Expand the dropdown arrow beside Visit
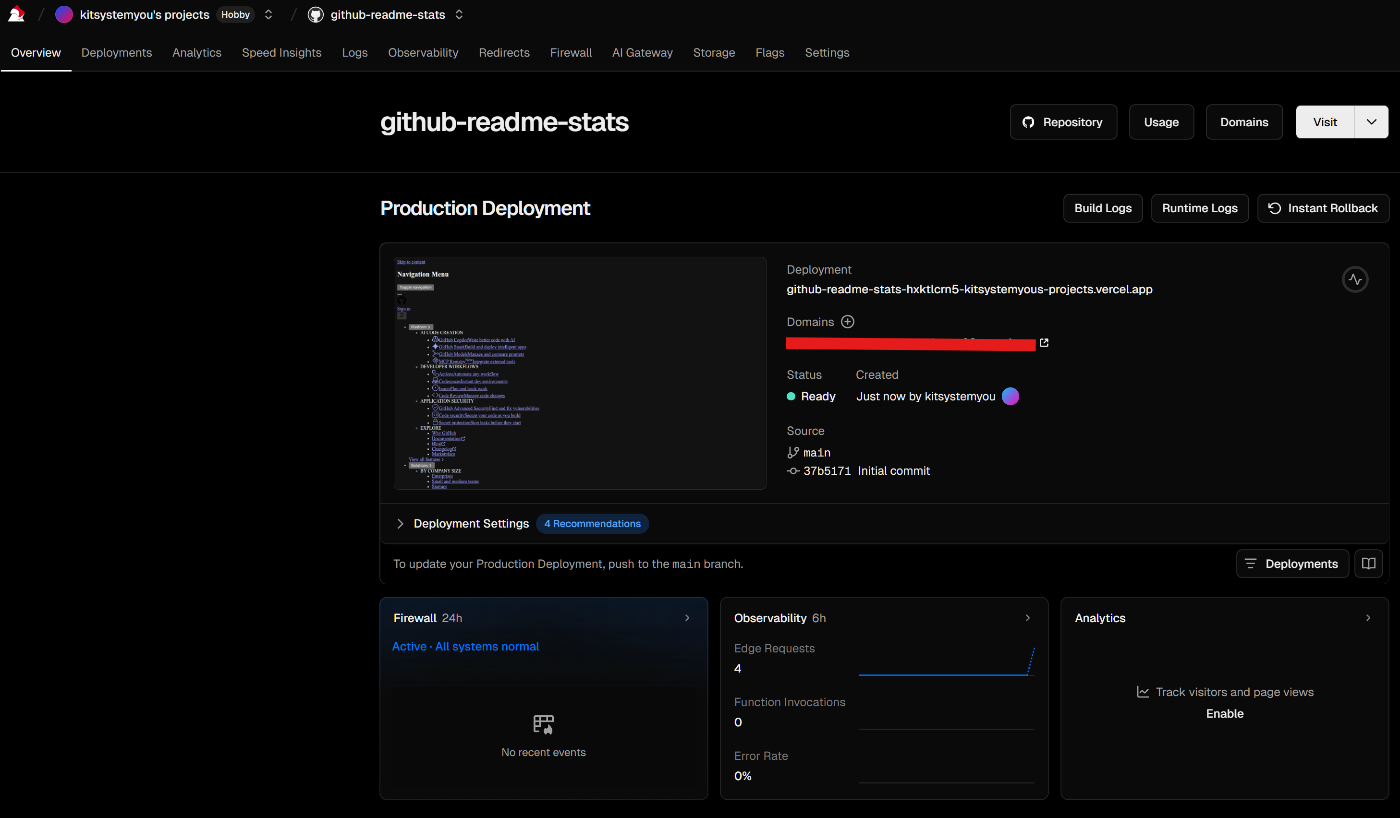The image size is (1400, 818). click(x=1372, y=122)
